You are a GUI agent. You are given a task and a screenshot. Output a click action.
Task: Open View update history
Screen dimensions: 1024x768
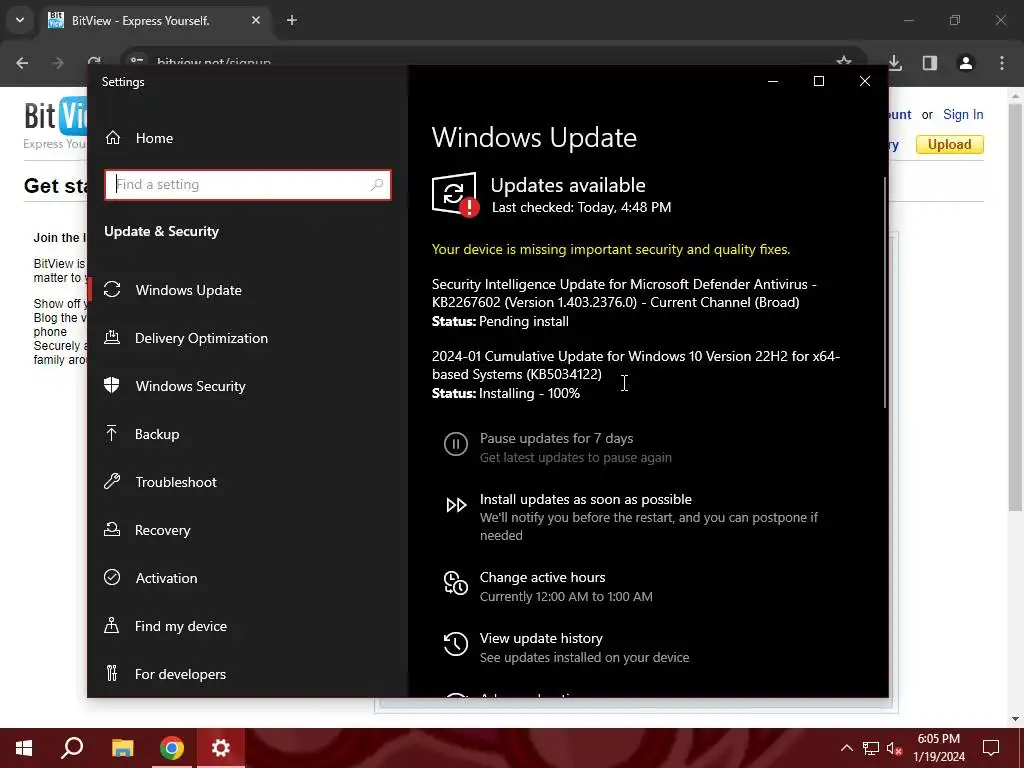[x=541, y=638]
